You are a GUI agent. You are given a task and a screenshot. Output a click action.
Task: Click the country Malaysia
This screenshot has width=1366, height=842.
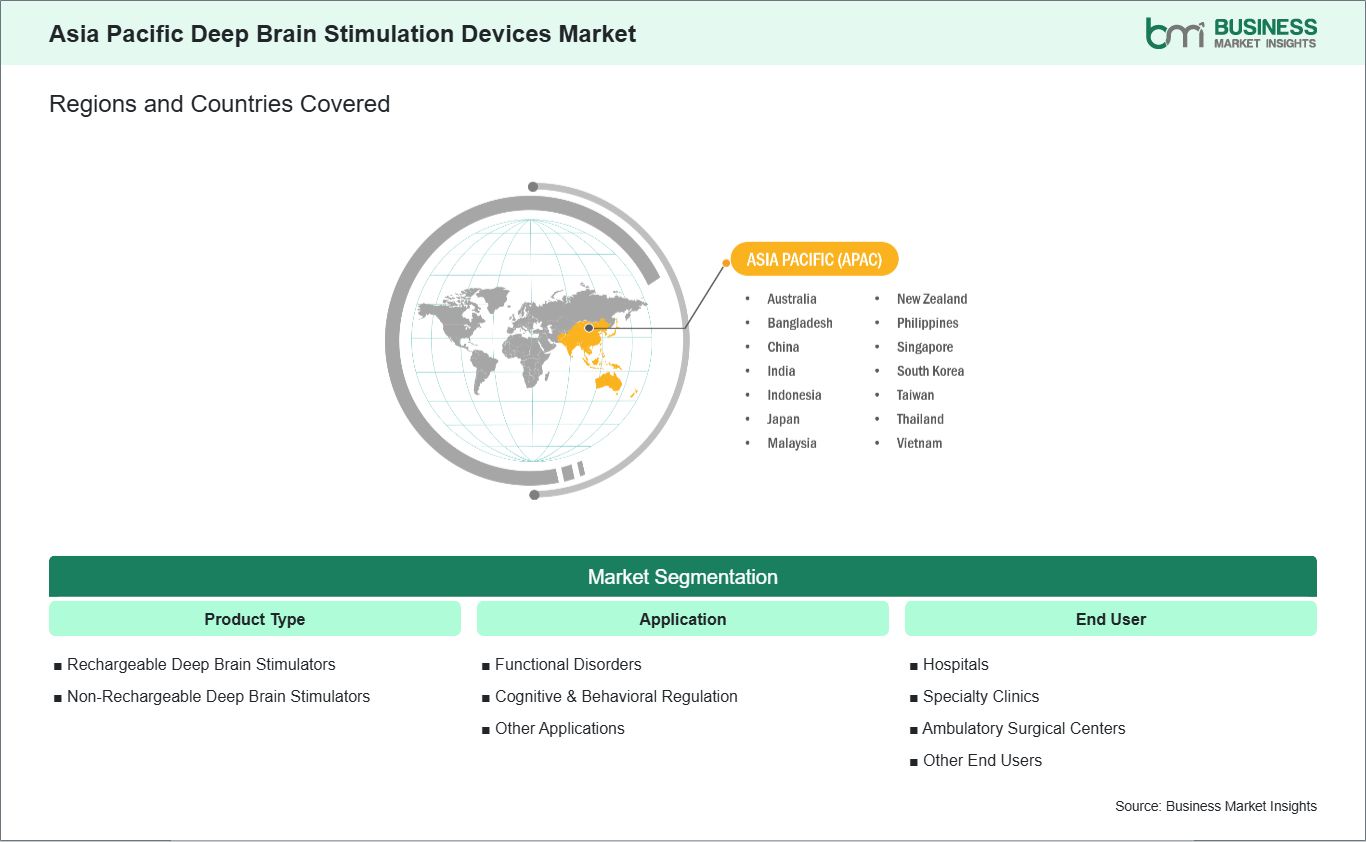[792, 443]
